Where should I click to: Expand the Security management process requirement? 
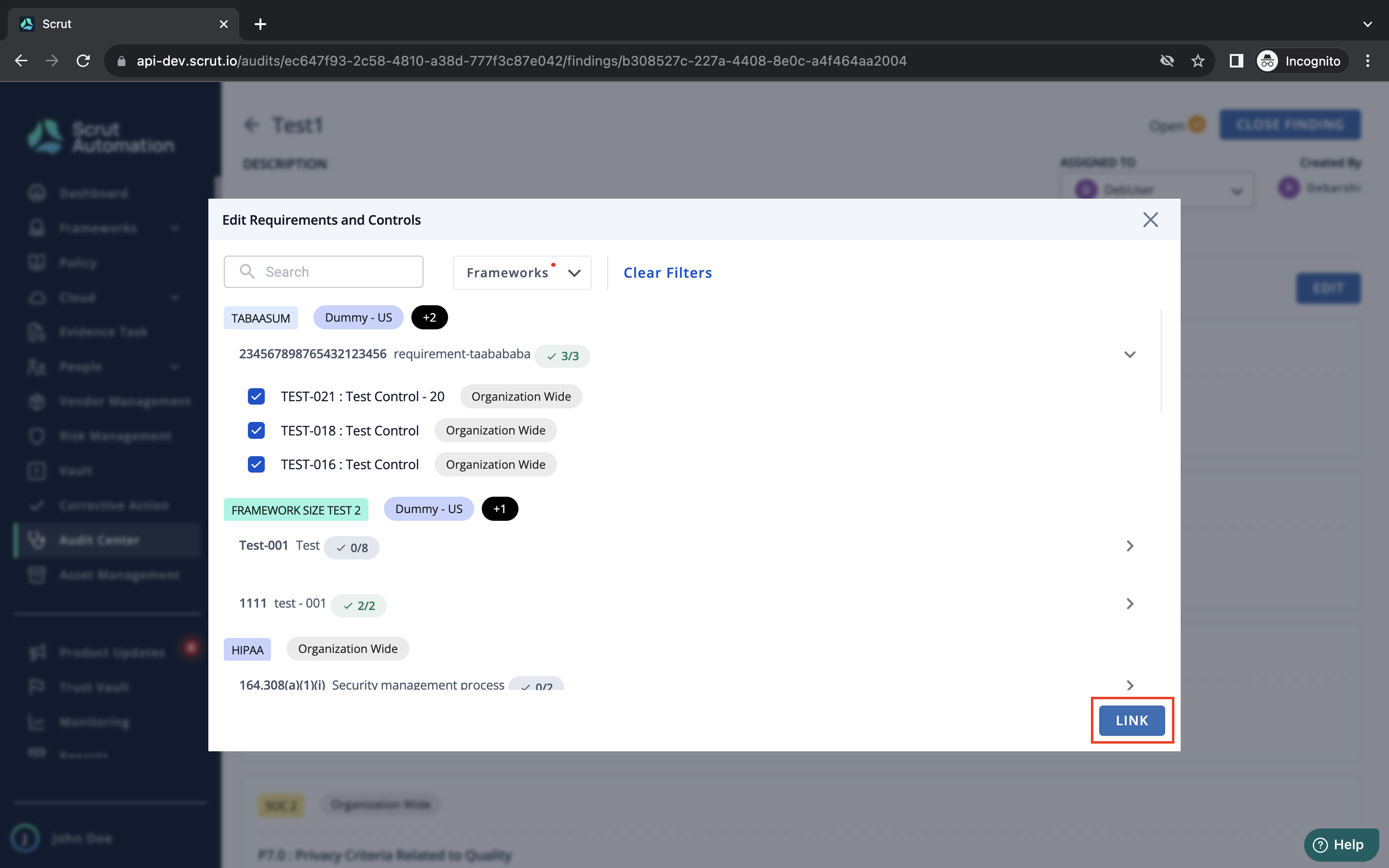point(1130,685)
